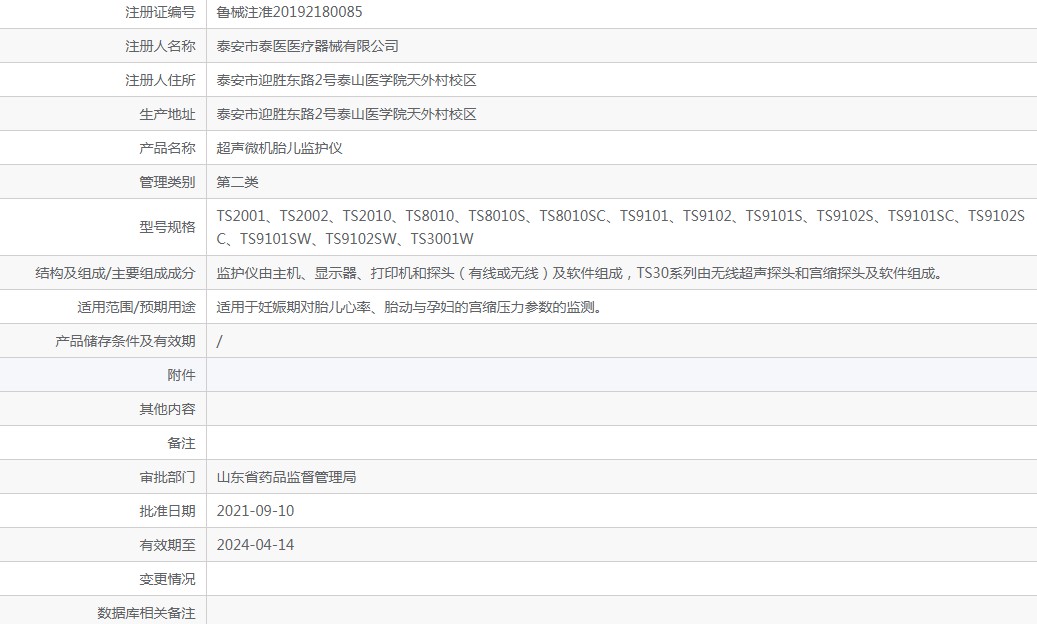Click the label 备注
1037x624 pixels.
pyautogui.click(x=181, y=444)
